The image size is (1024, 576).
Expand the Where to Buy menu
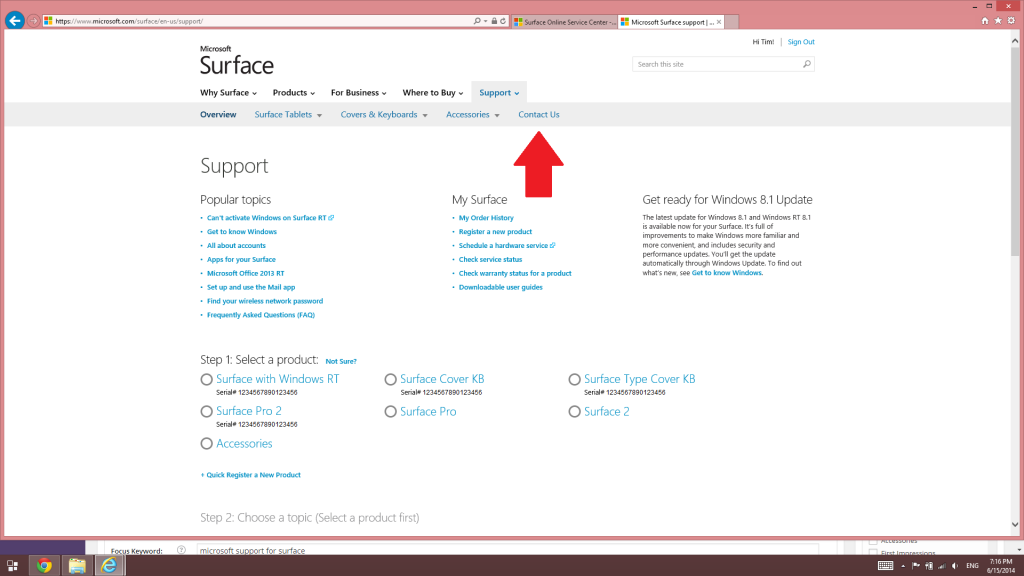[x=433, y=93]
